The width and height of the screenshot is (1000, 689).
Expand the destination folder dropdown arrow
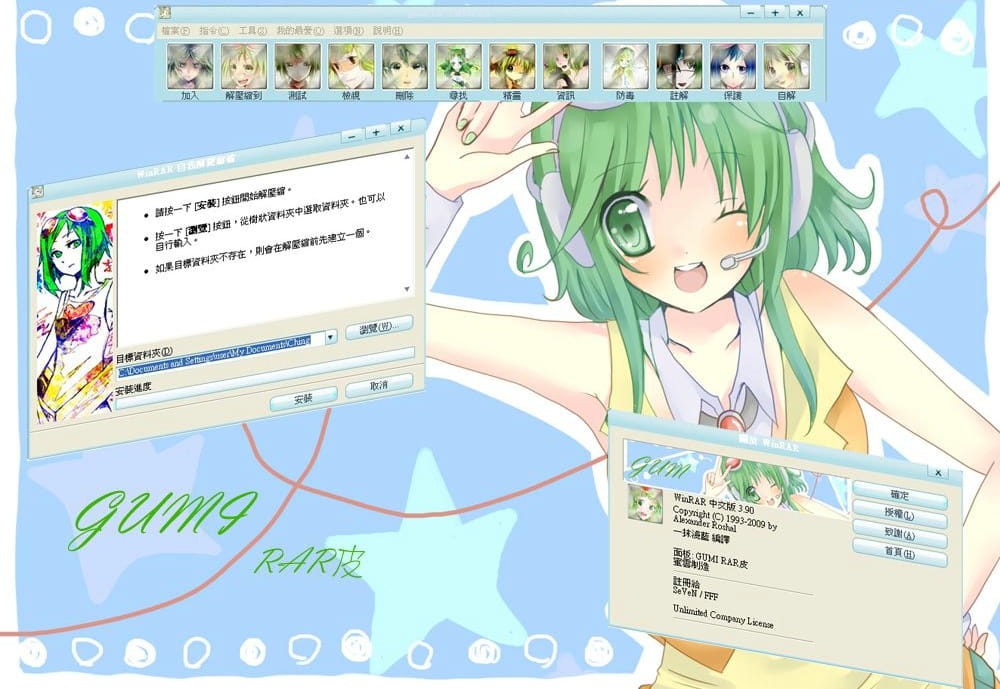[x=330, y=337]
